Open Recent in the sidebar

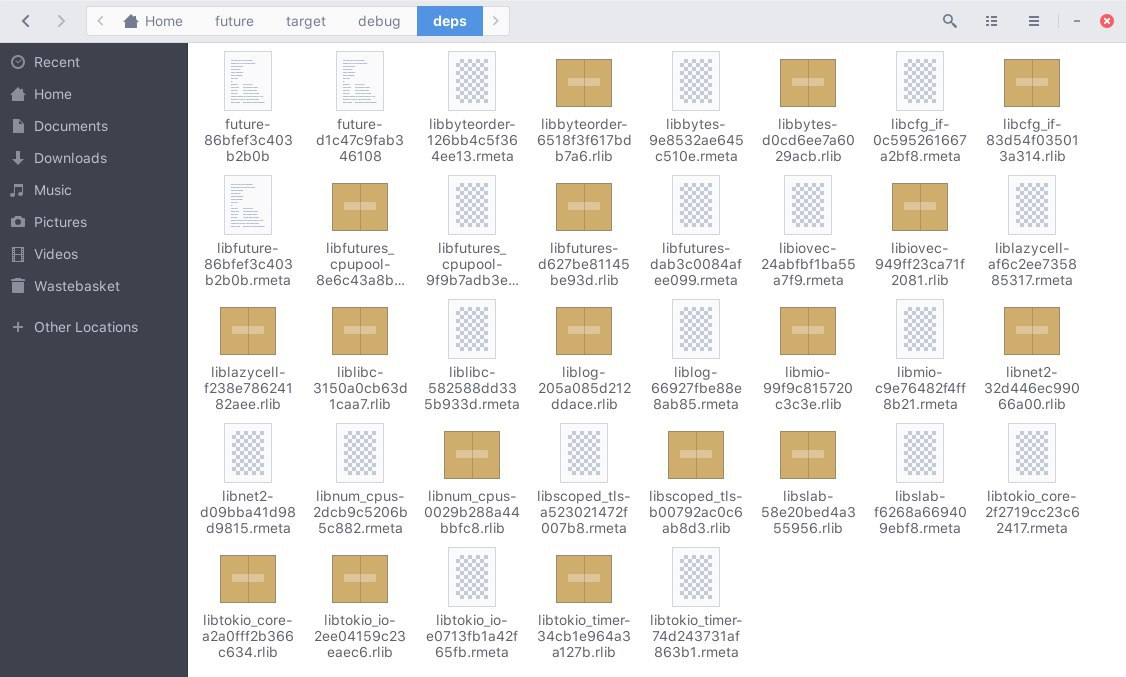[94, 62]
